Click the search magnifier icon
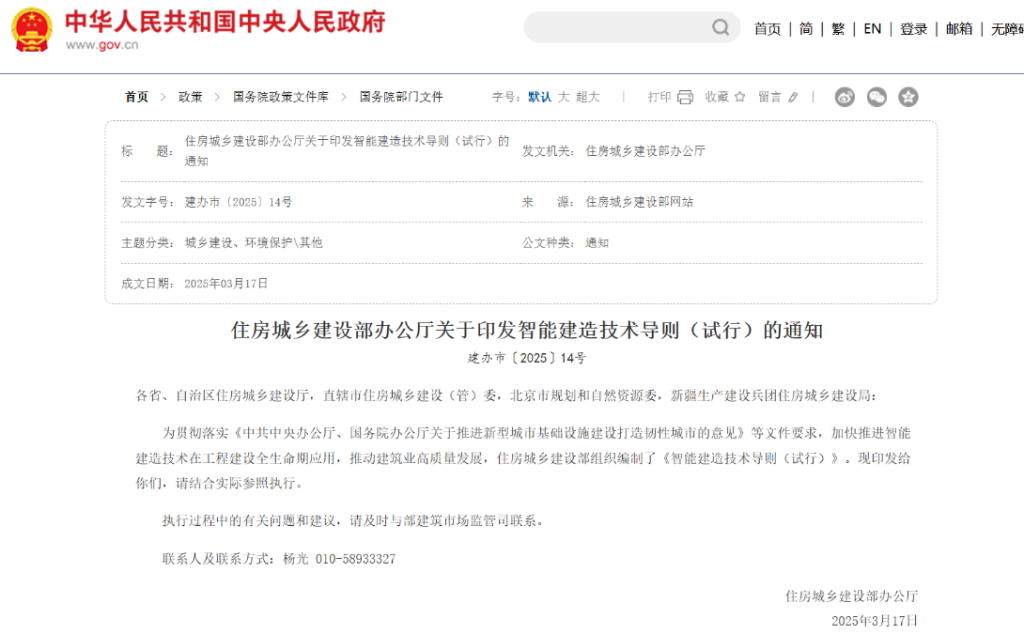 720,28
